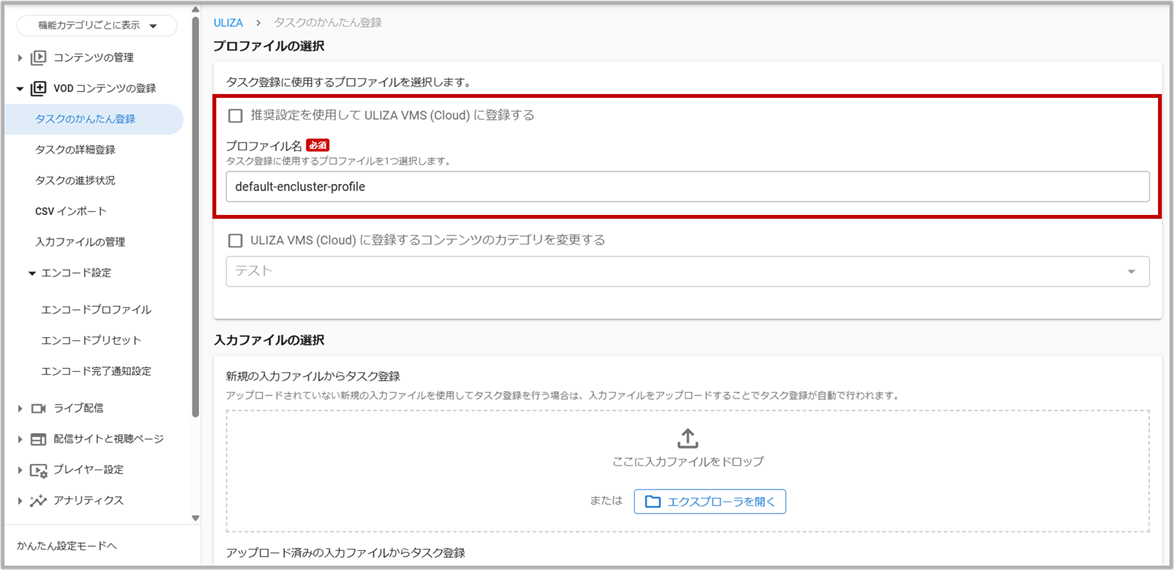Expand the アナリティクス section arrow
1174x570 pixels.
(19, 501)
